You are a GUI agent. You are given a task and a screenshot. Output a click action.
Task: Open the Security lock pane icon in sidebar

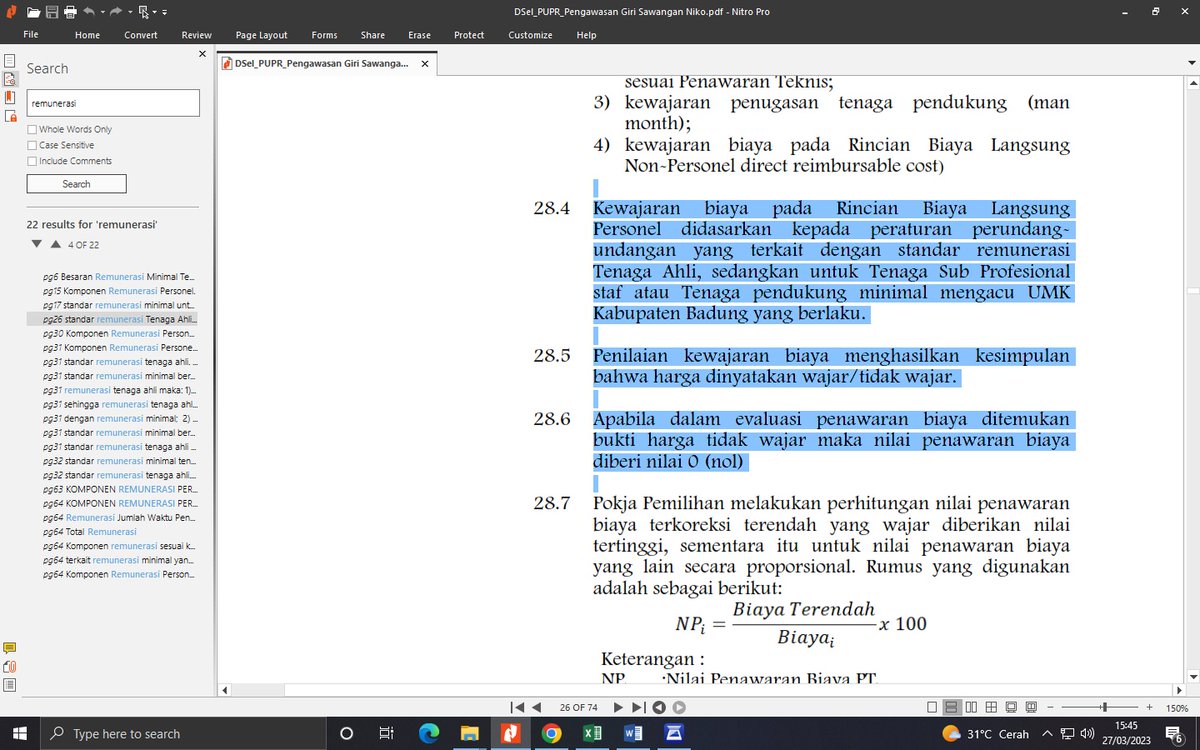(9, 116)
